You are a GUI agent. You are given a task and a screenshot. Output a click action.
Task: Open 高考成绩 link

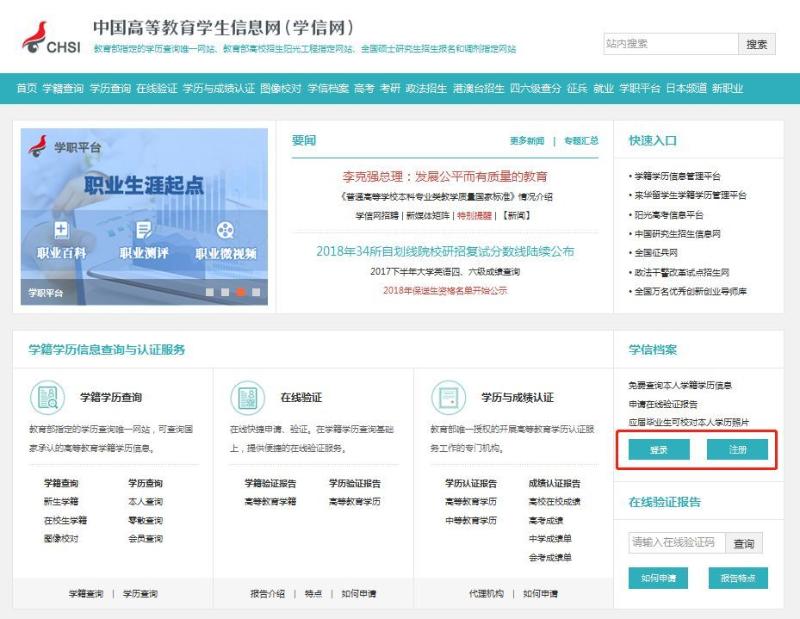[546, 521]
